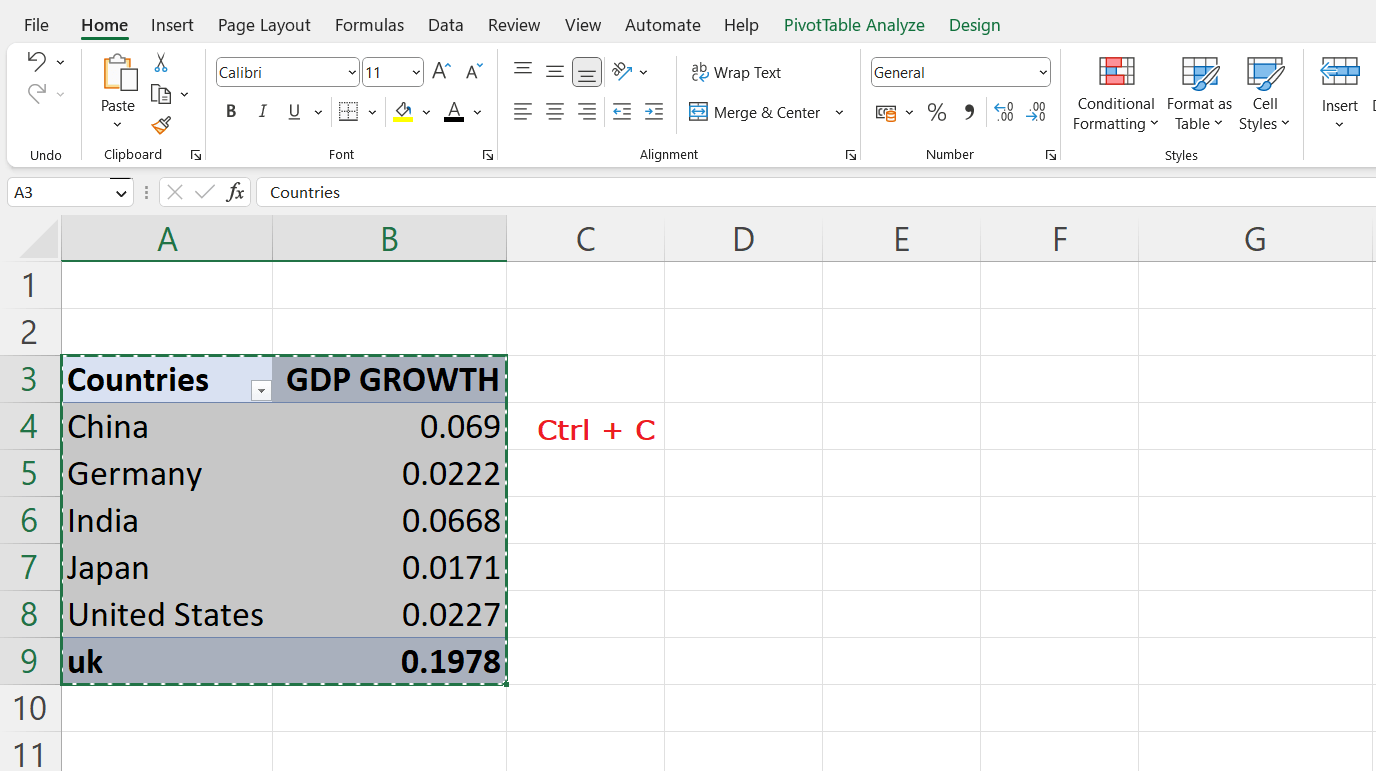The width and height of the screenshot is (1376, 771).
Task: Click the Merge & Center button
Action: pyautogui.click(x=755, y=112)
